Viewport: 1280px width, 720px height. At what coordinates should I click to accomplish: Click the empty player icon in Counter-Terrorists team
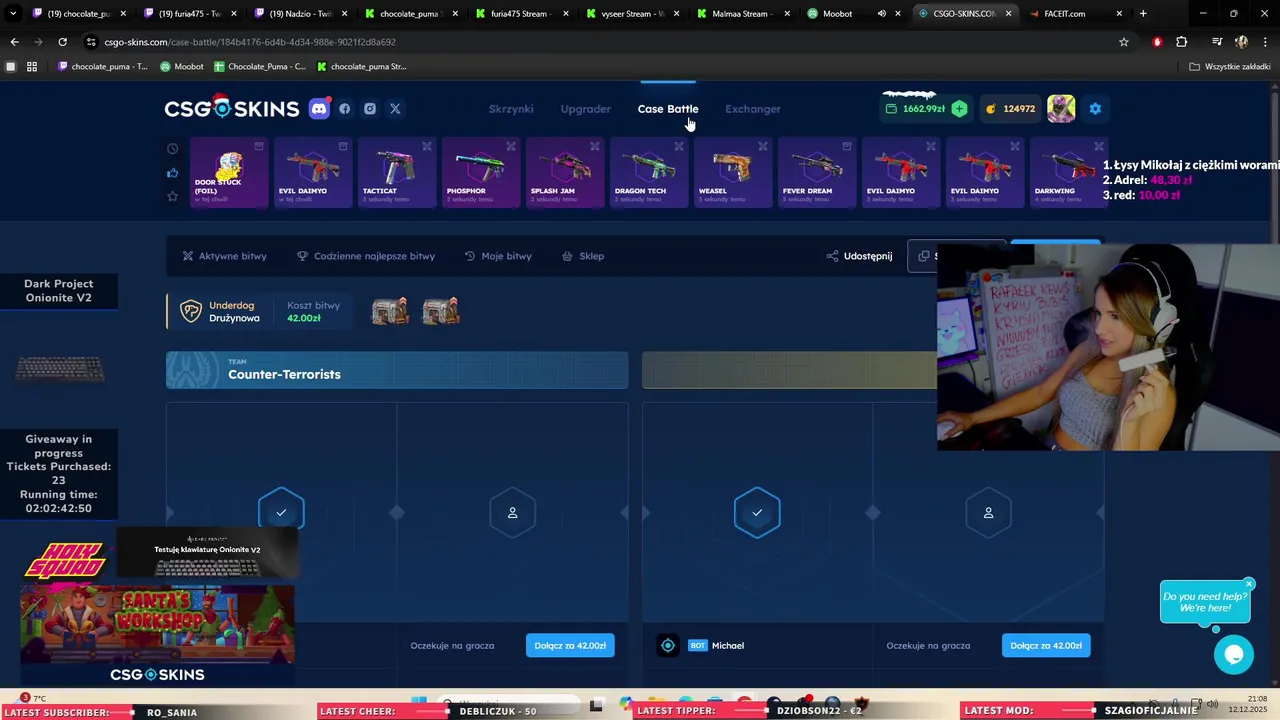pyautogui.click(x=512, y=512)
